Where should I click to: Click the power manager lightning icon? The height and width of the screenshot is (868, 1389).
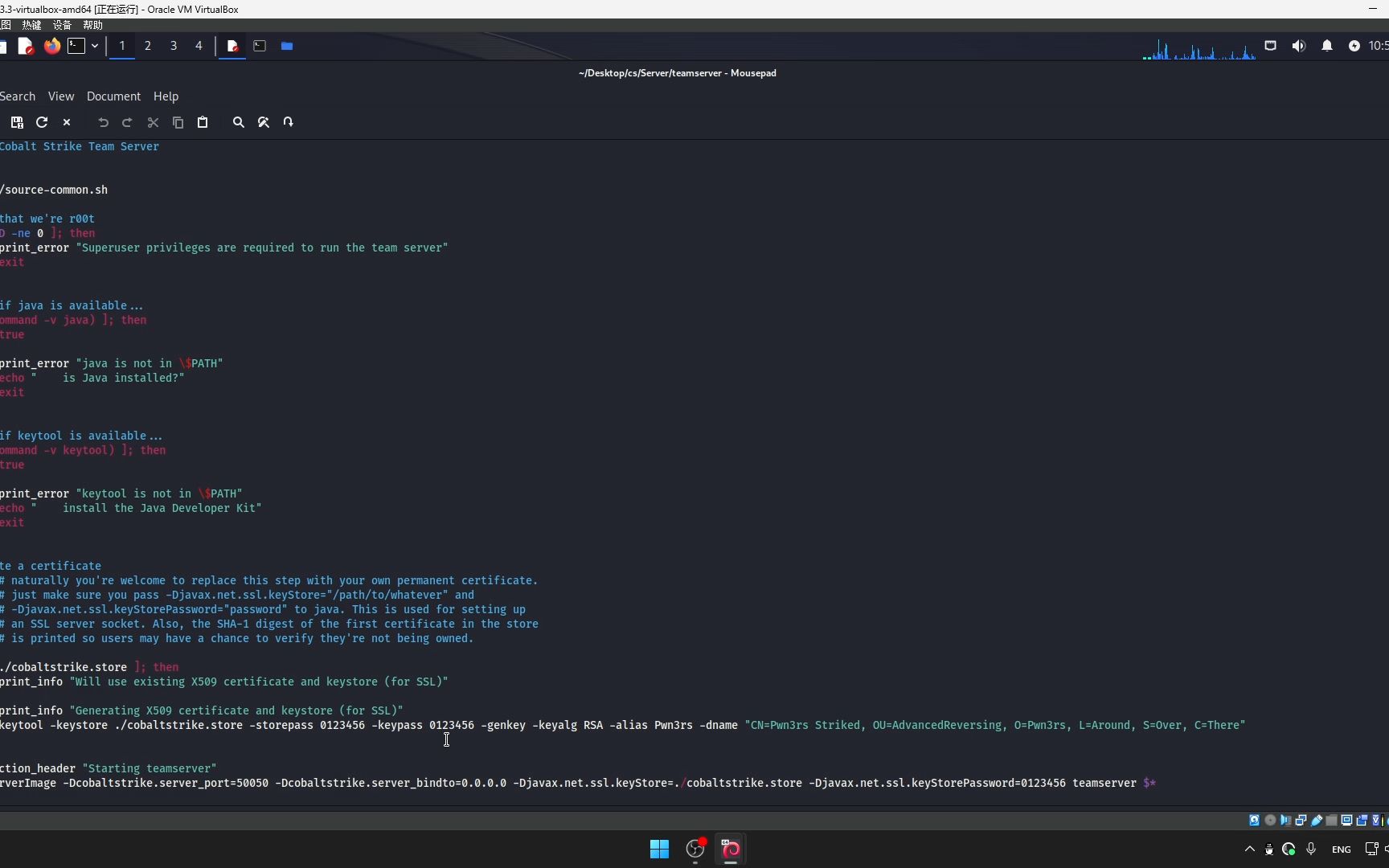tap(1354, 46)
